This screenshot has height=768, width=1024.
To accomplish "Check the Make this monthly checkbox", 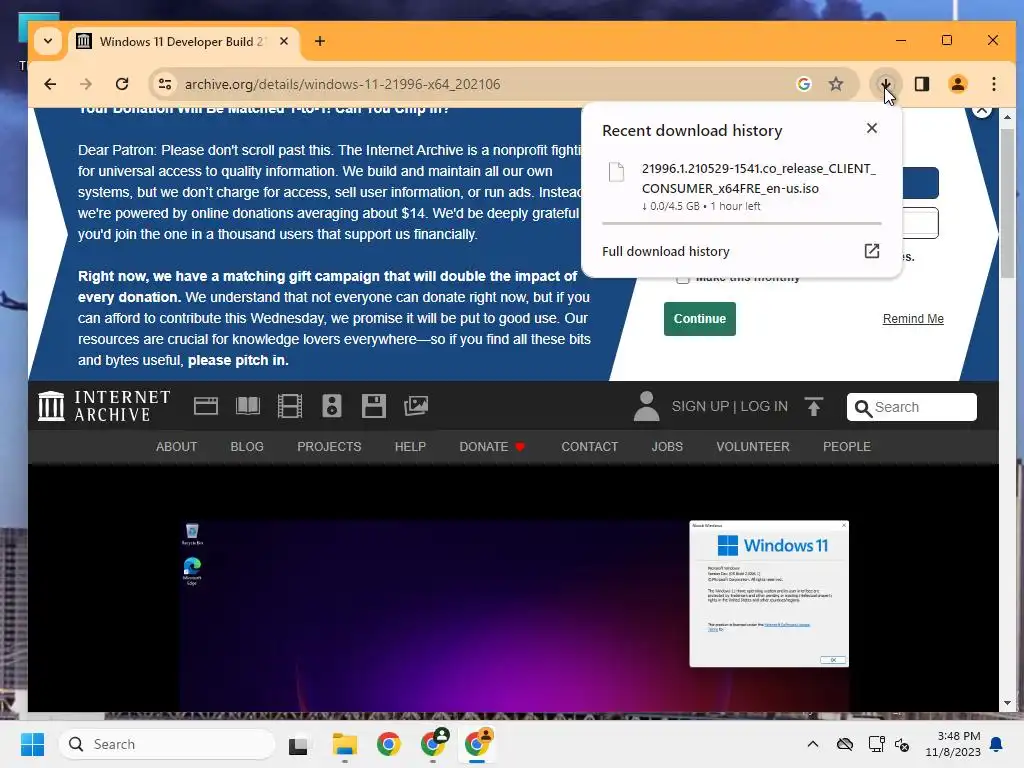I will coord(683,279).
